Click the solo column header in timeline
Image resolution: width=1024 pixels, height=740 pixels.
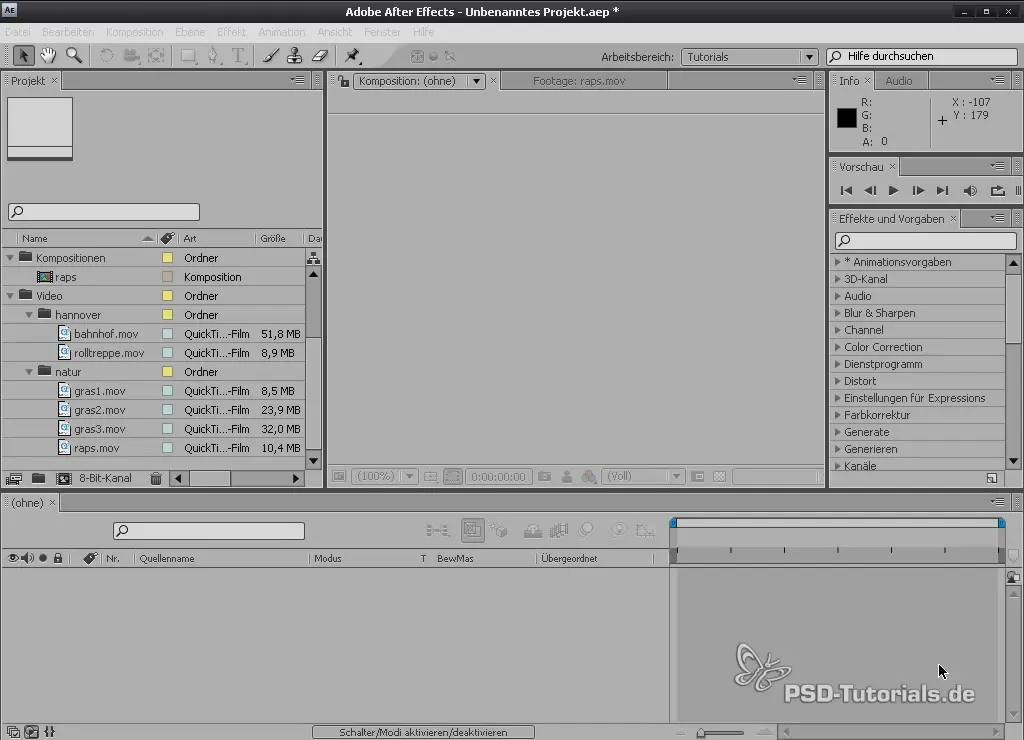coord(43,558)
